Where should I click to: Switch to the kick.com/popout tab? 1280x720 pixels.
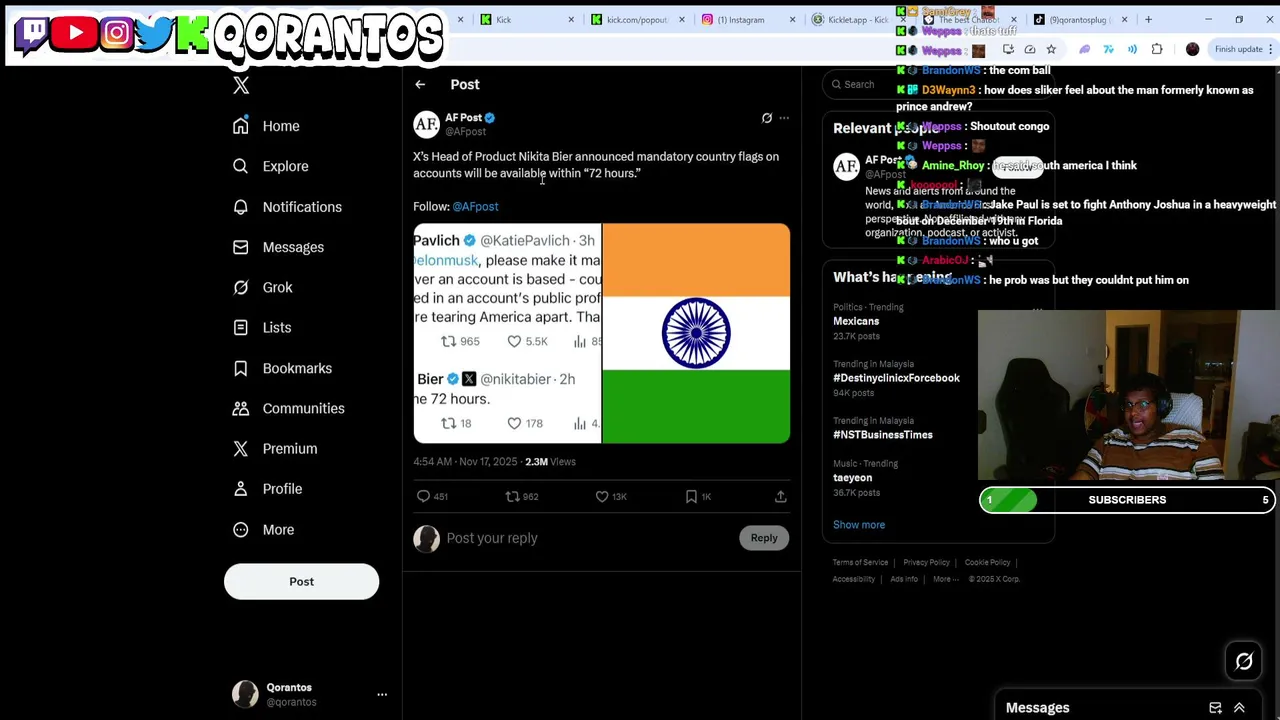(635, 19)
